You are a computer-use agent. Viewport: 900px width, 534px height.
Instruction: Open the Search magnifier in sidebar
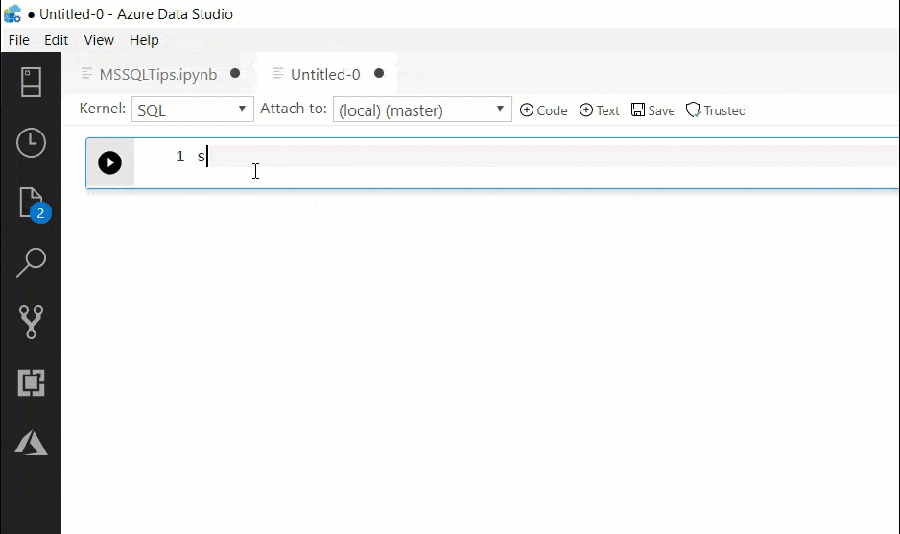tap(30, 263)
